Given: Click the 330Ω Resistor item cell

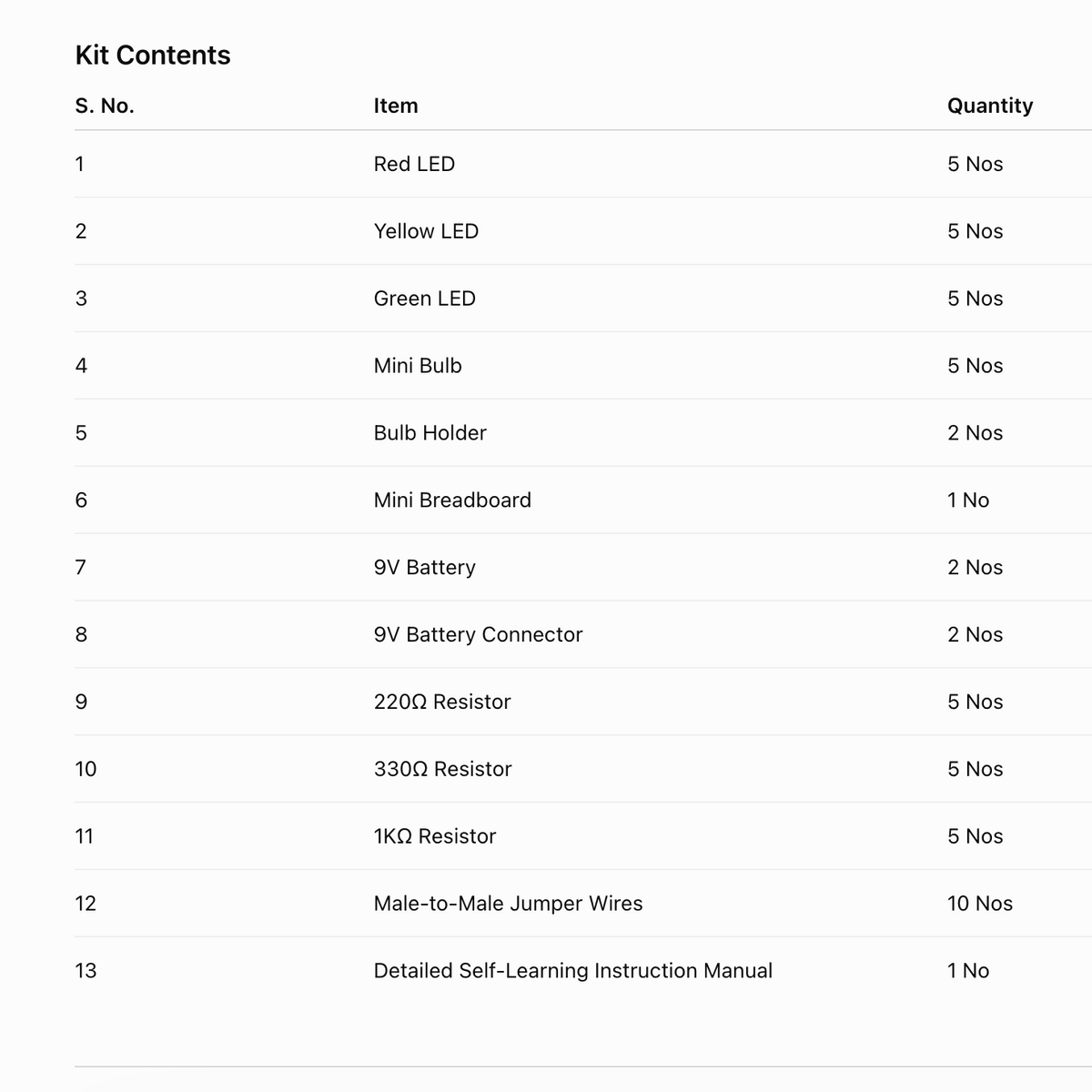Looking at the screenshot, I should 443,769.
